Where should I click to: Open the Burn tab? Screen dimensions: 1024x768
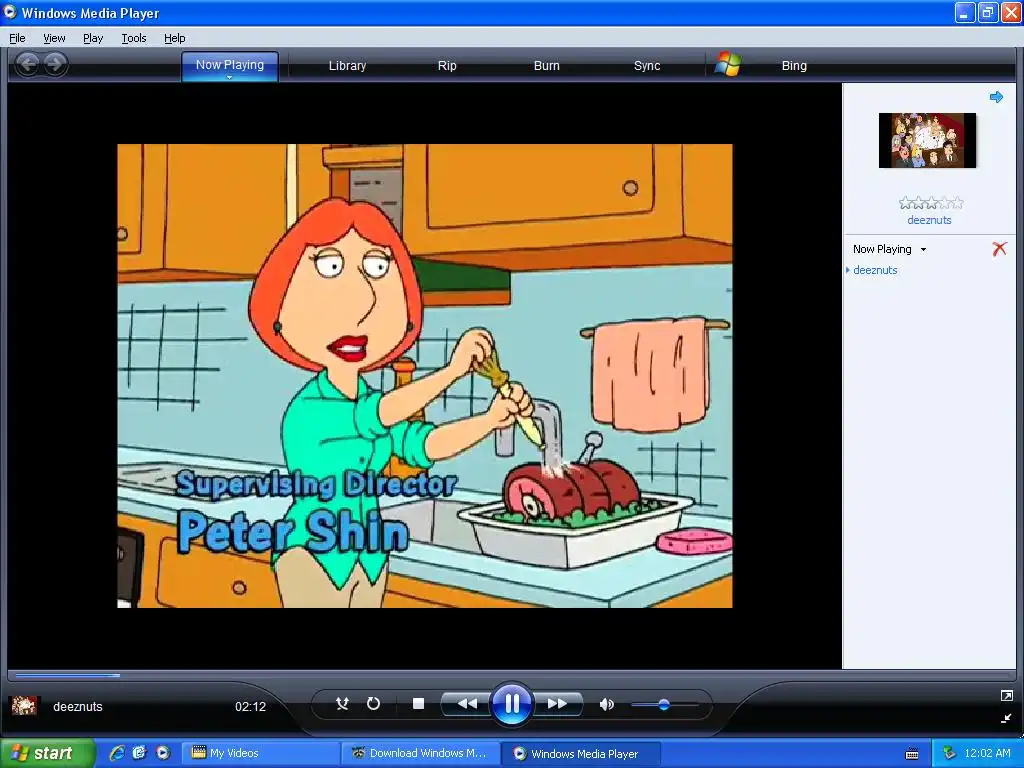[x=547, y=65]
